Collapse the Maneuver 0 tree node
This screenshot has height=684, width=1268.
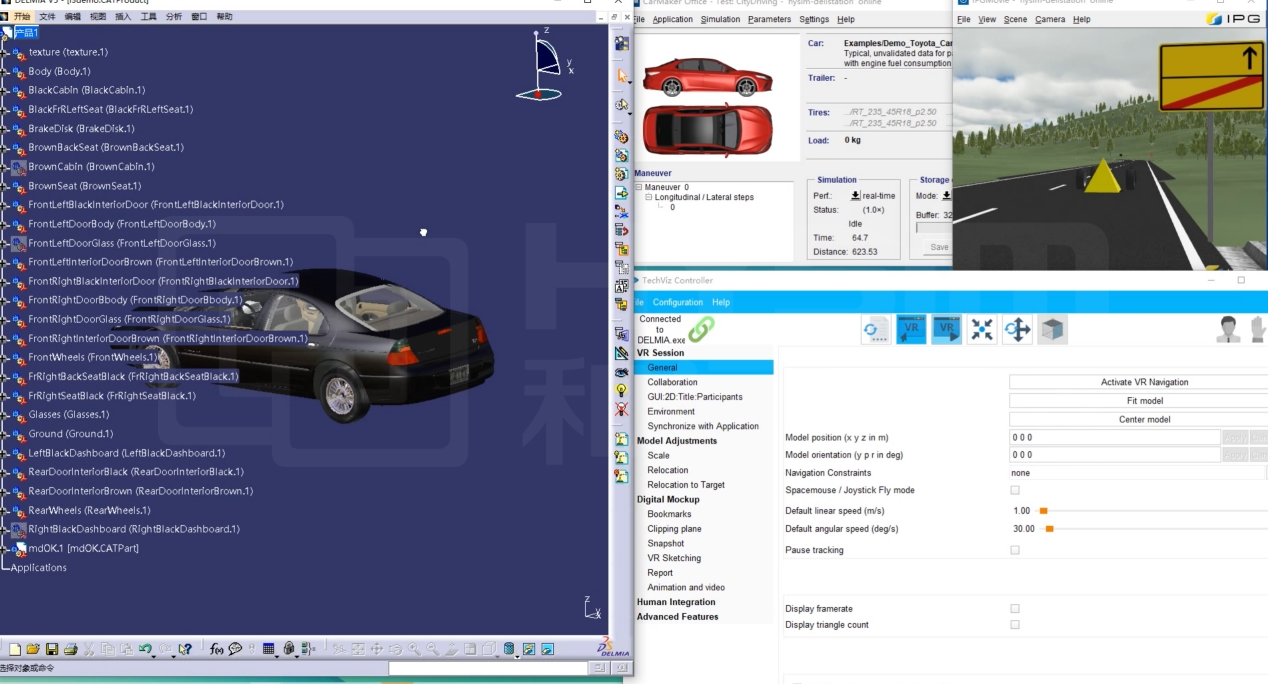pos(639,187)
